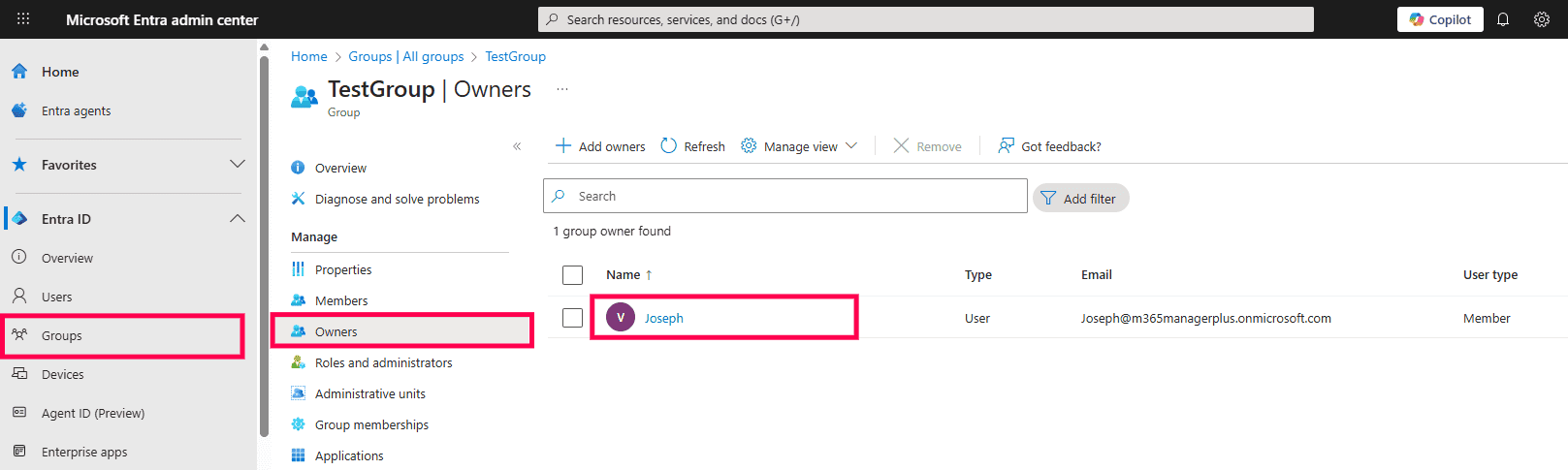
Task: Open Enterprise apps in sidebar
Action: point(84,452)
